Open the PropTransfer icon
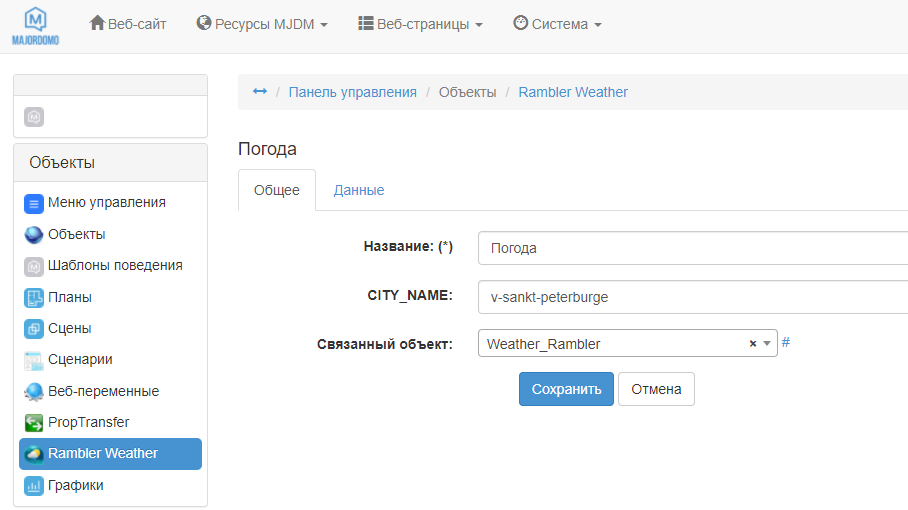 coord(34,423)
